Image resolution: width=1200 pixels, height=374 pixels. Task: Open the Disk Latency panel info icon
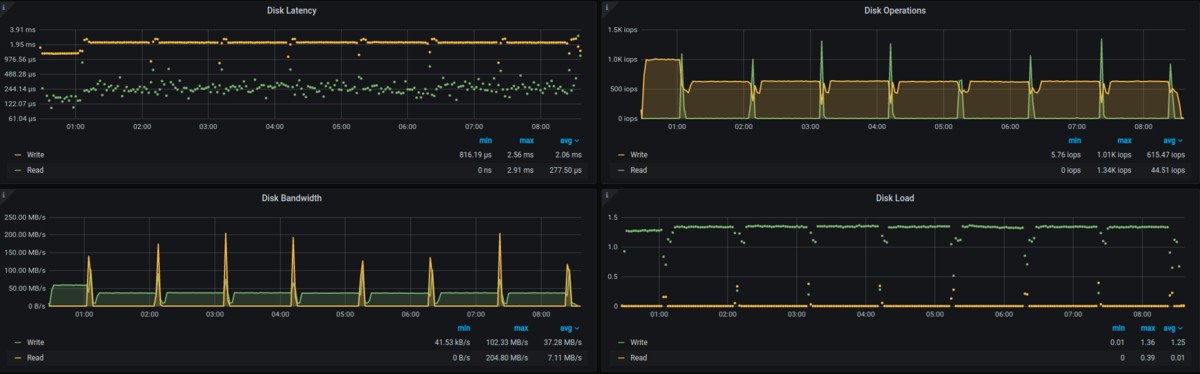(x=5, y=8)
